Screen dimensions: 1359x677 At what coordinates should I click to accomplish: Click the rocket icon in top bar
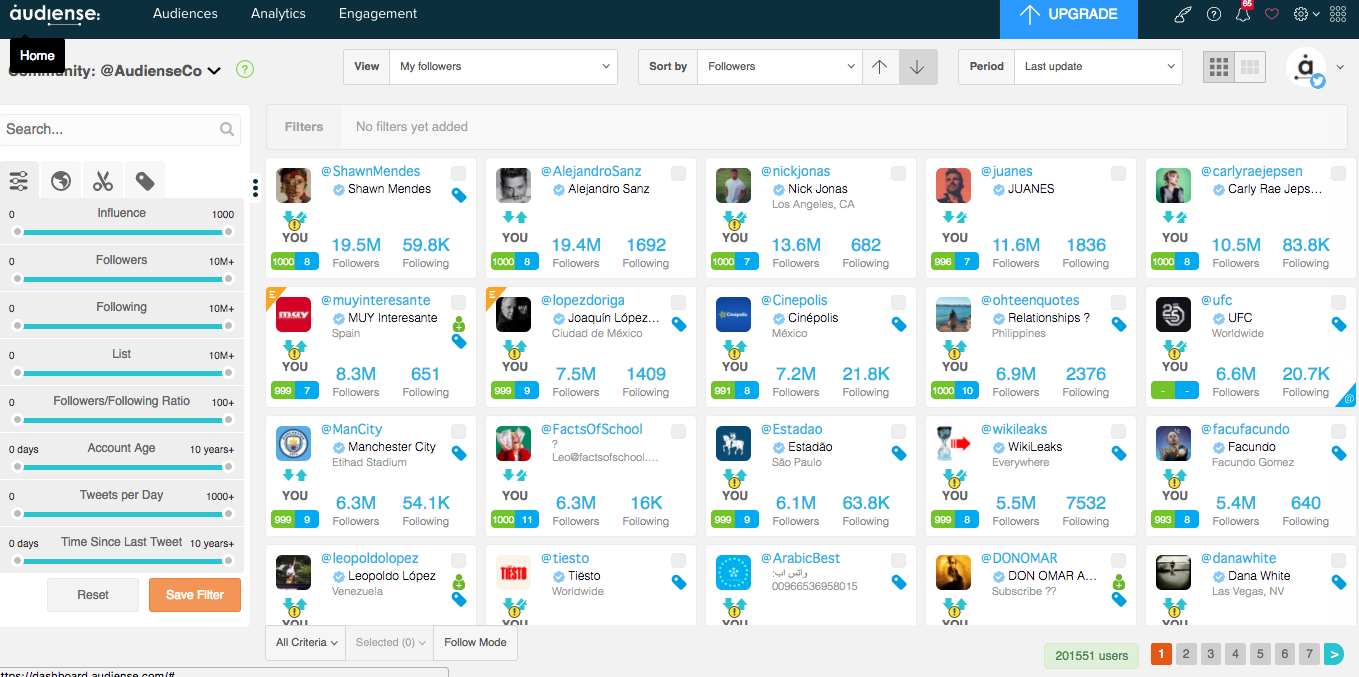pos(1183,14)
